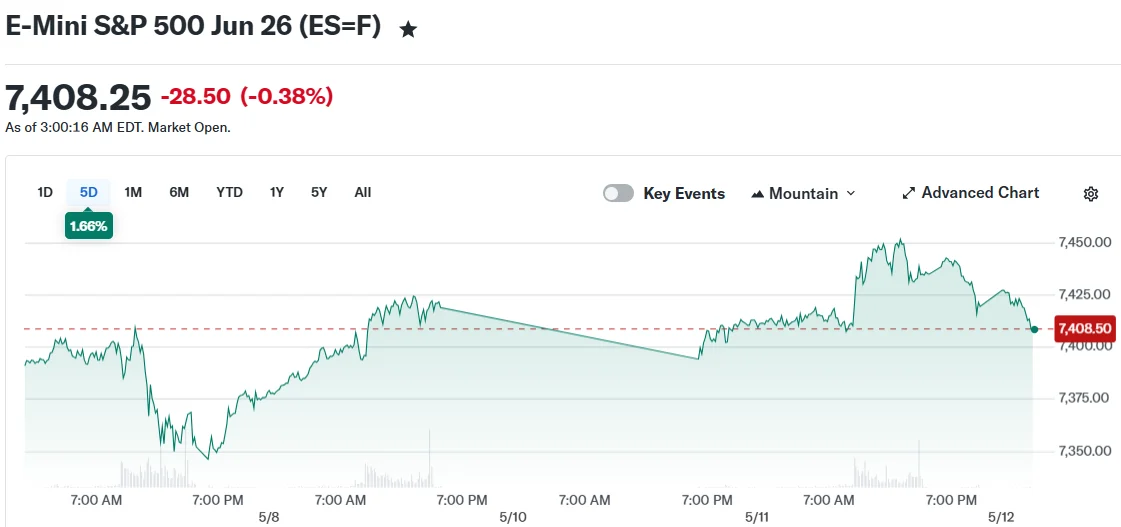This screenshot has height=527, width=1121.
Task: Select the 1D range tab
Action: tap(45, 192)
